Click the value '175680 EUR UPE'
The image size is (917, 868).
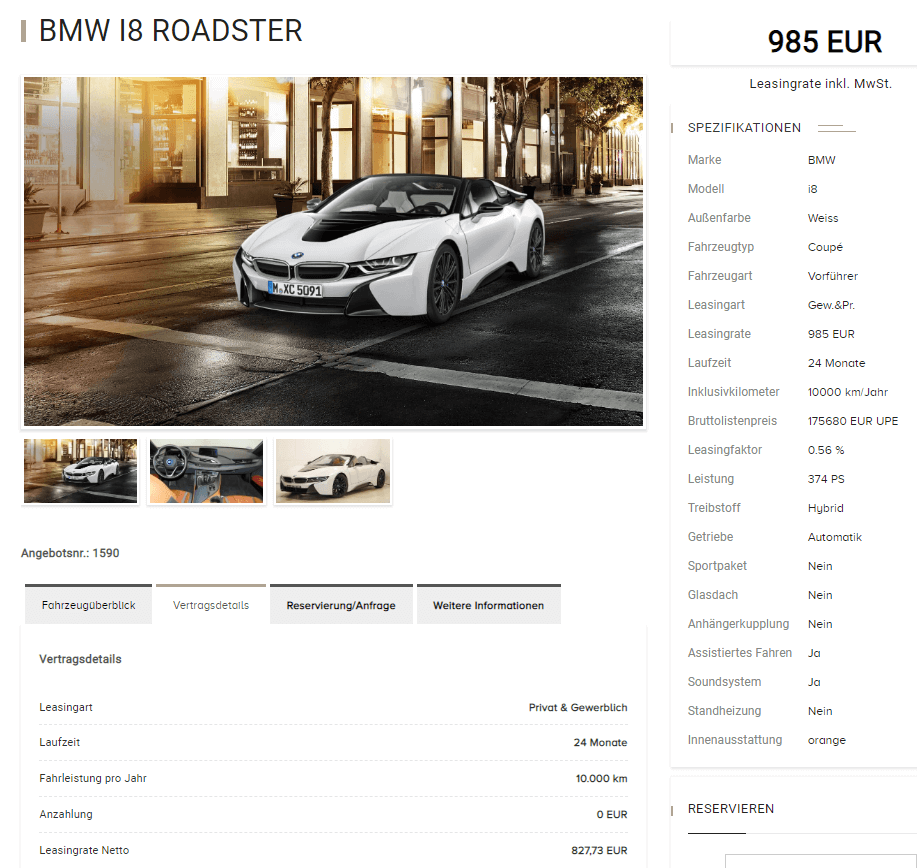click(x=853, y=421)
